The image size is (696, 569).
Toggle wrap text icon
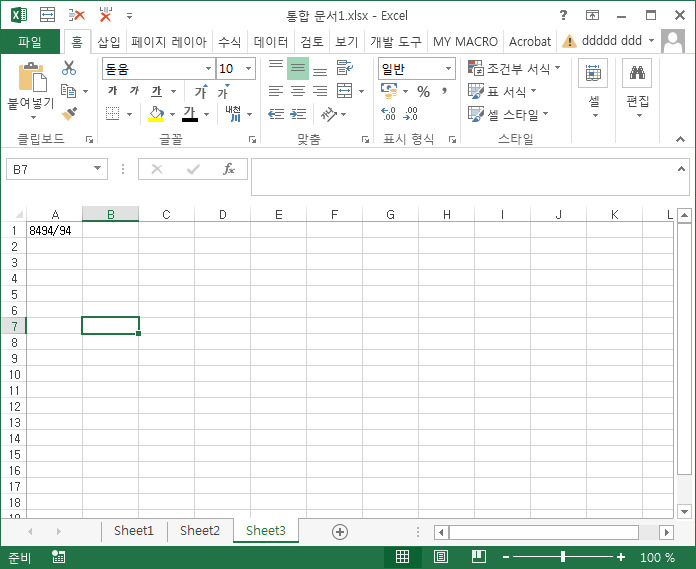(x=344, y=68)
